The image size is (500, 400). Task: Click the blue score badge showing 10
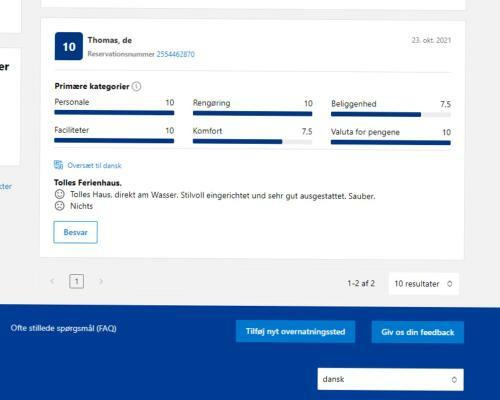pyautogui.click(x=69, y=46)
